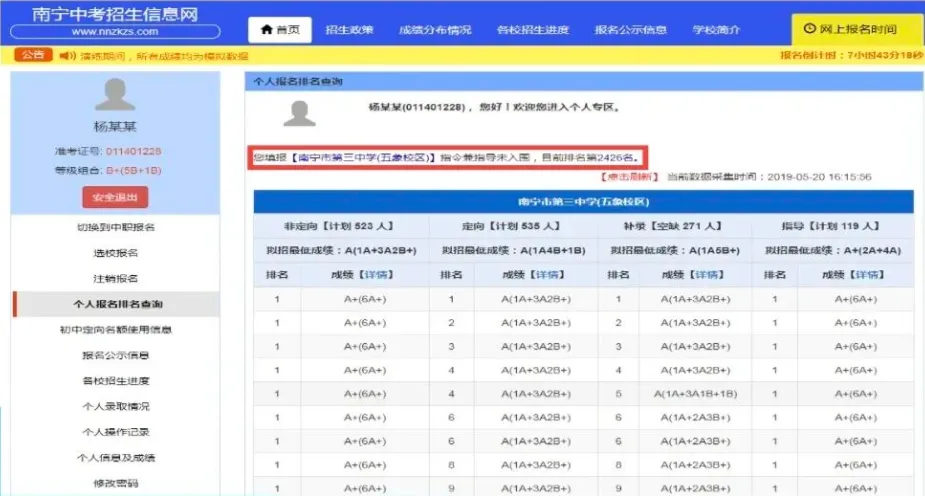Select 个人信息及成绩 in the sidebar
925x496 pixels.
(116, 458)
